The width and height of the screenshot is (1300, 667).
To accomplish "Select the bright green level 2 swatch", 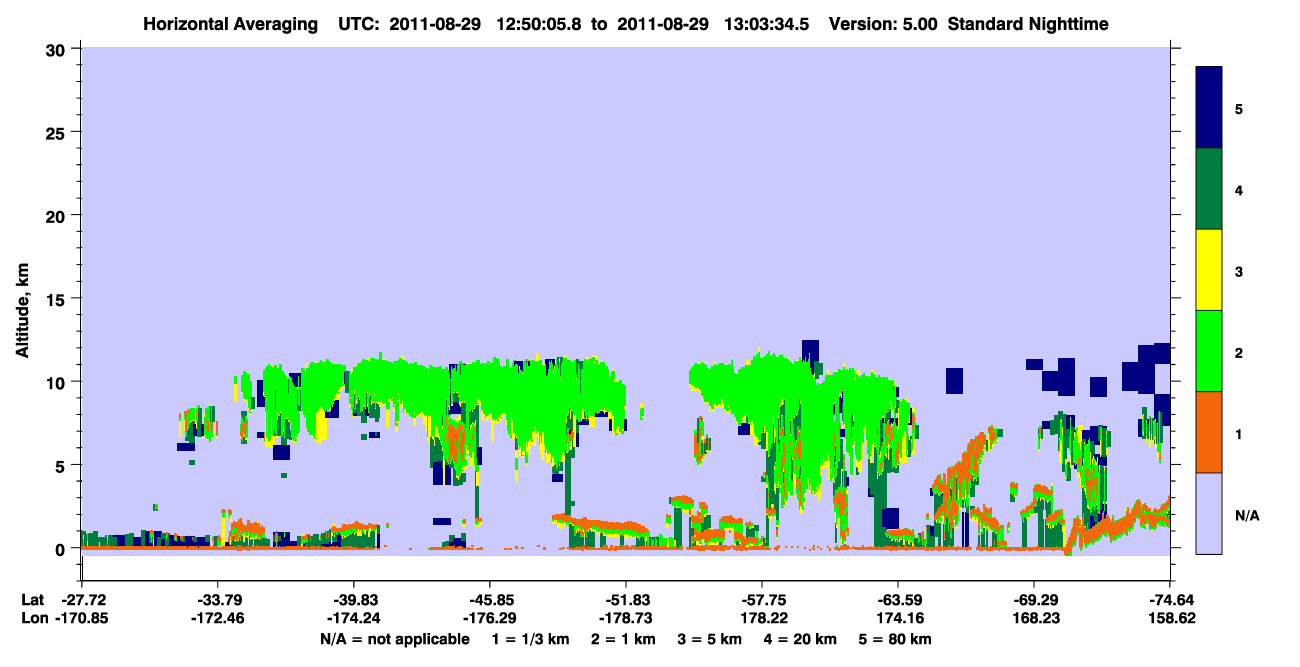I will pos(1209,351).
